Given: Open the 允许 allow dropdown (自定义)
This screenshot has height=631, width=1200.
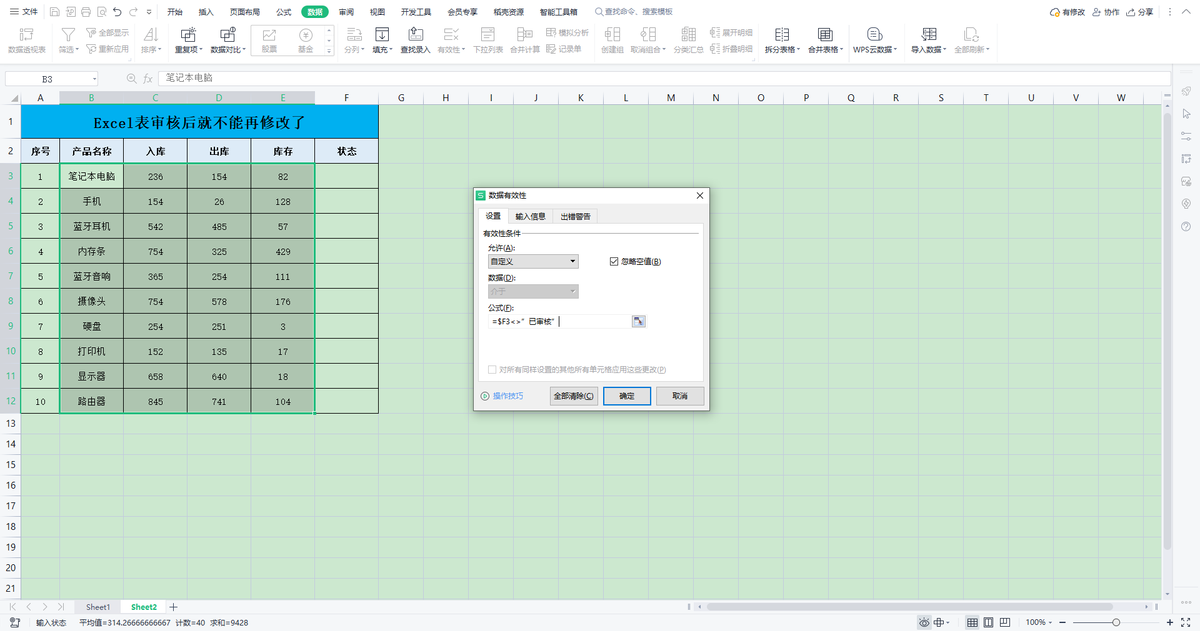Looking at the screenshot, I should tap(533, 261).
